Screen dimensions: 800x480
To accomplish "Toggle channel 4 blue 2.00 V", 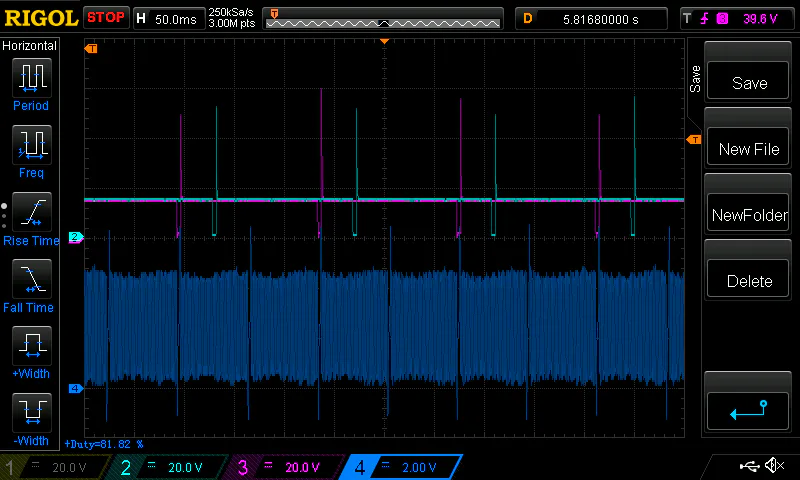I will pyautogui.click(x=400, y=467).
